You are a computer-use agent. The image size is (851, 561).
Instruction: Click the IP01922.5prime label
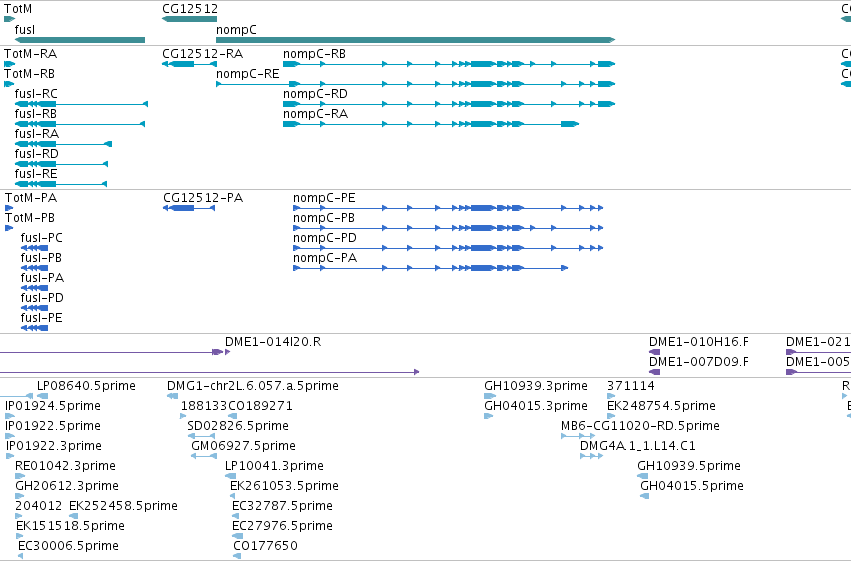[53, 426]
